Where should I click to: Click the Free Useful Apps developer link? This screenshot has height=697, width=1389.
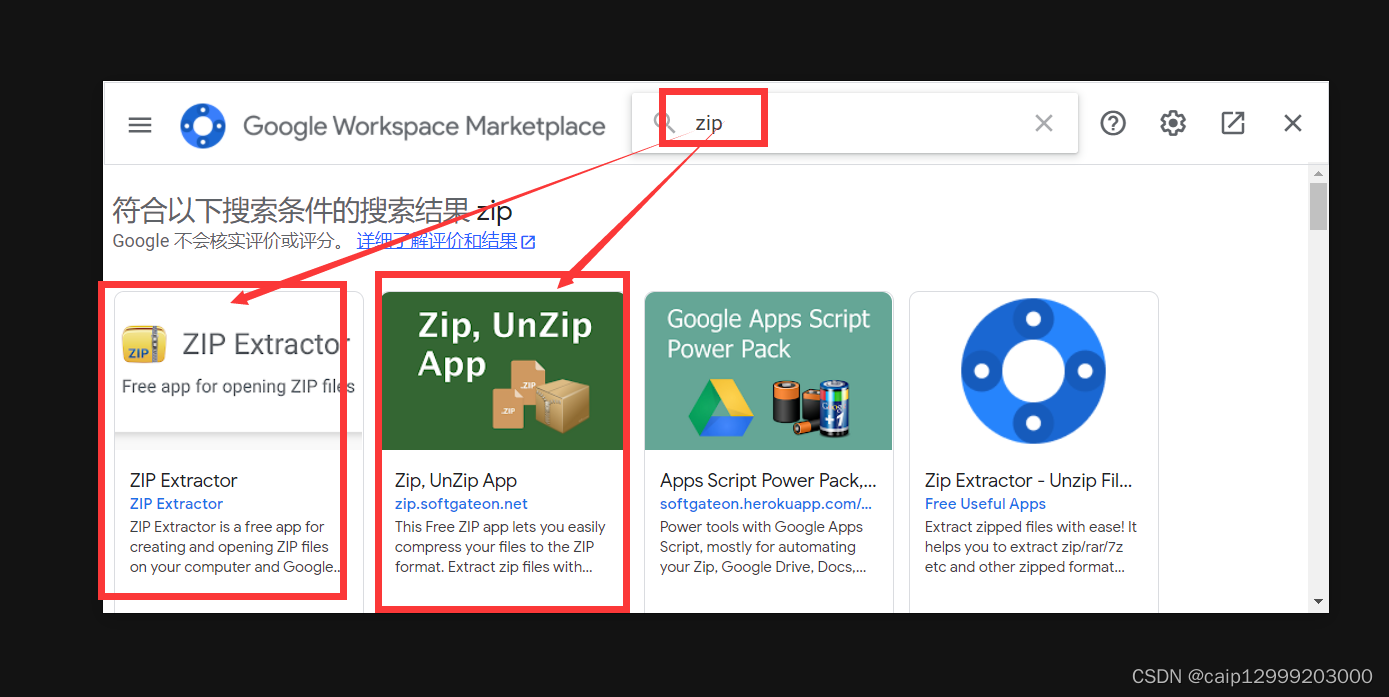984,503
